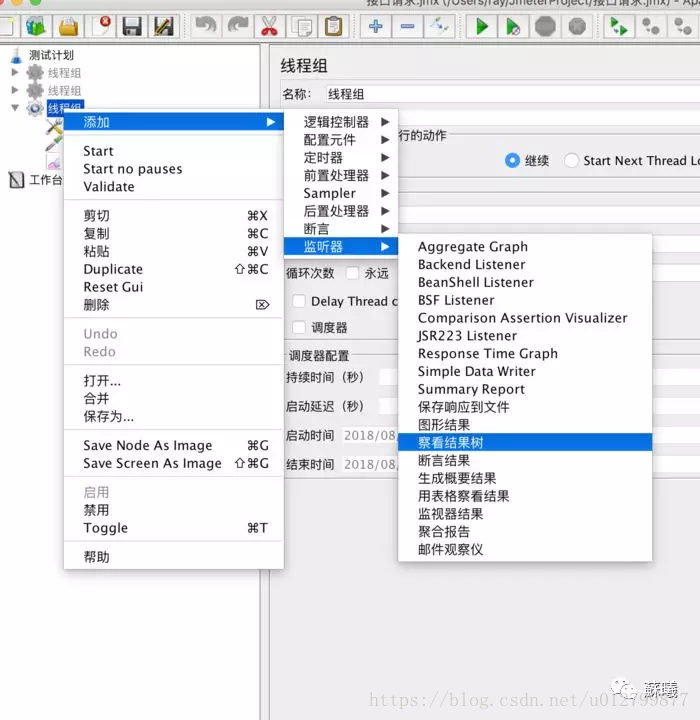Viewport: 700px width, 720px height.
Task: Click 禁用 in context menu
Action: [174, 510]
